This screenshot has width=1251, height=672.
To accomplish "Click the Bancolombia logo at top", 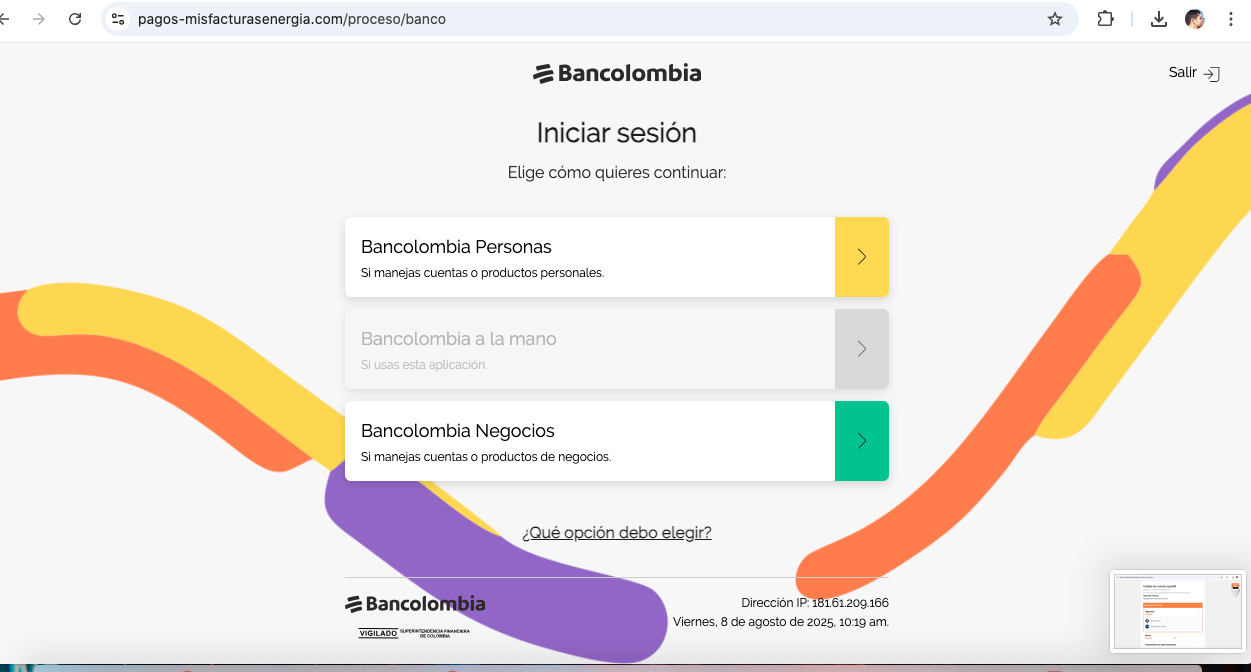I will 617,73.
